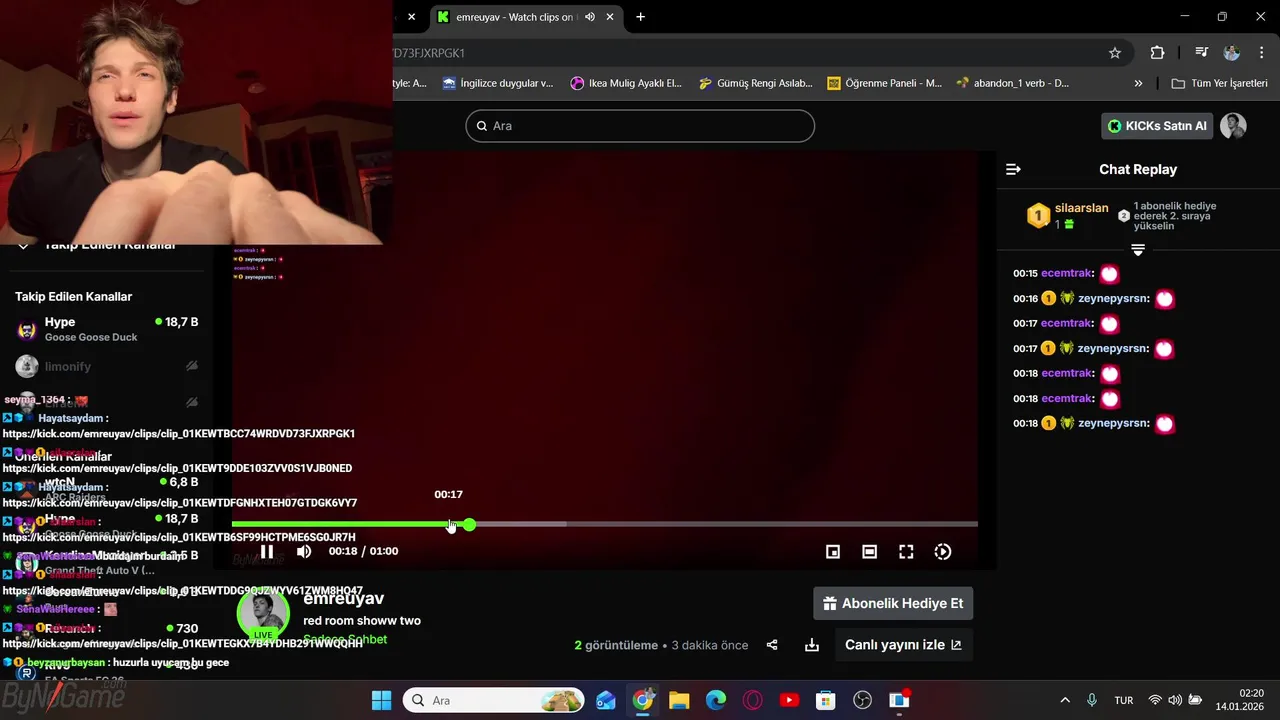Open a new browser tab
This screenshot has width=1280, height=720.
tap(640, 17)
